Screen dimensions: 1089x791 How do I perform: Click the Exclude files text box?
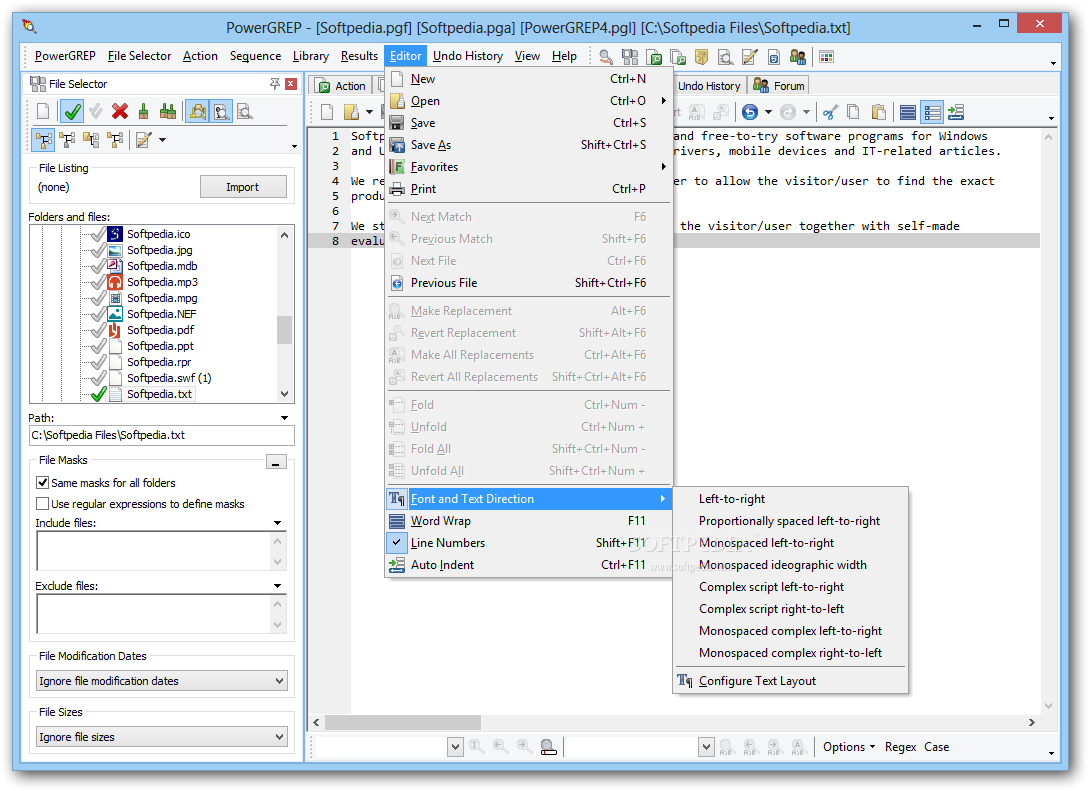[154, 614]
